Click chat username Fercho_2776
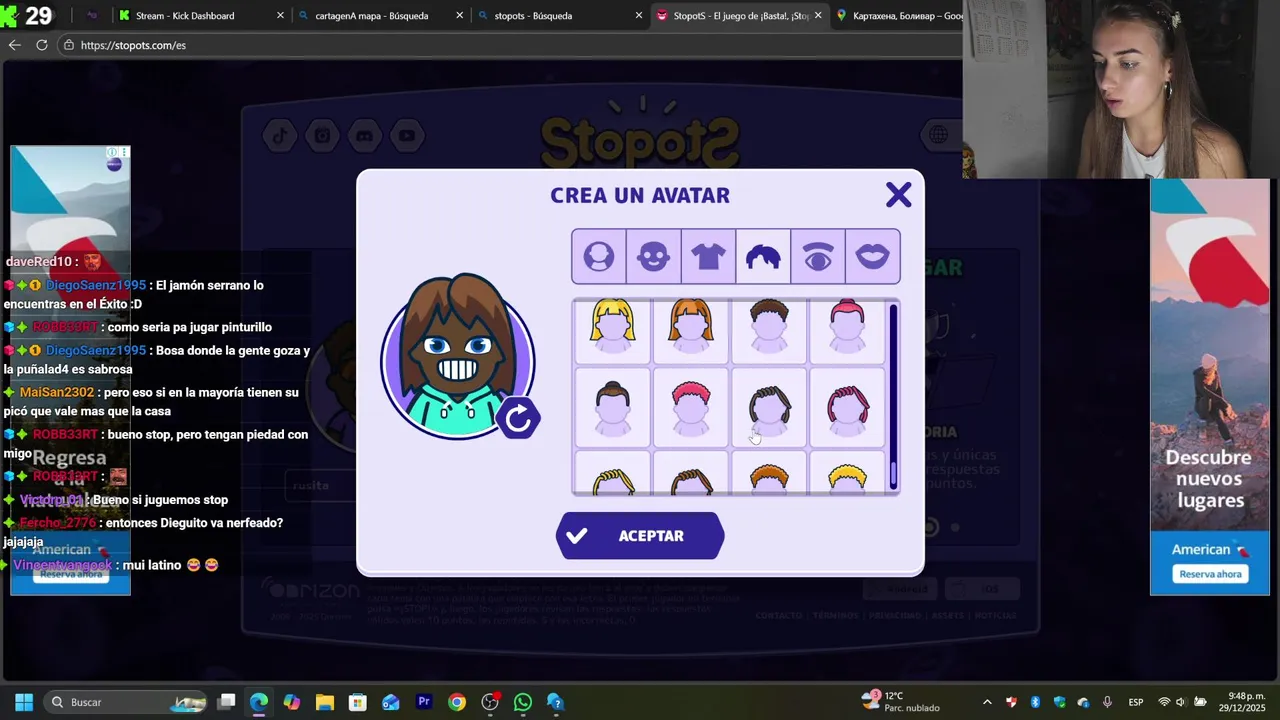 coord(58,523)
